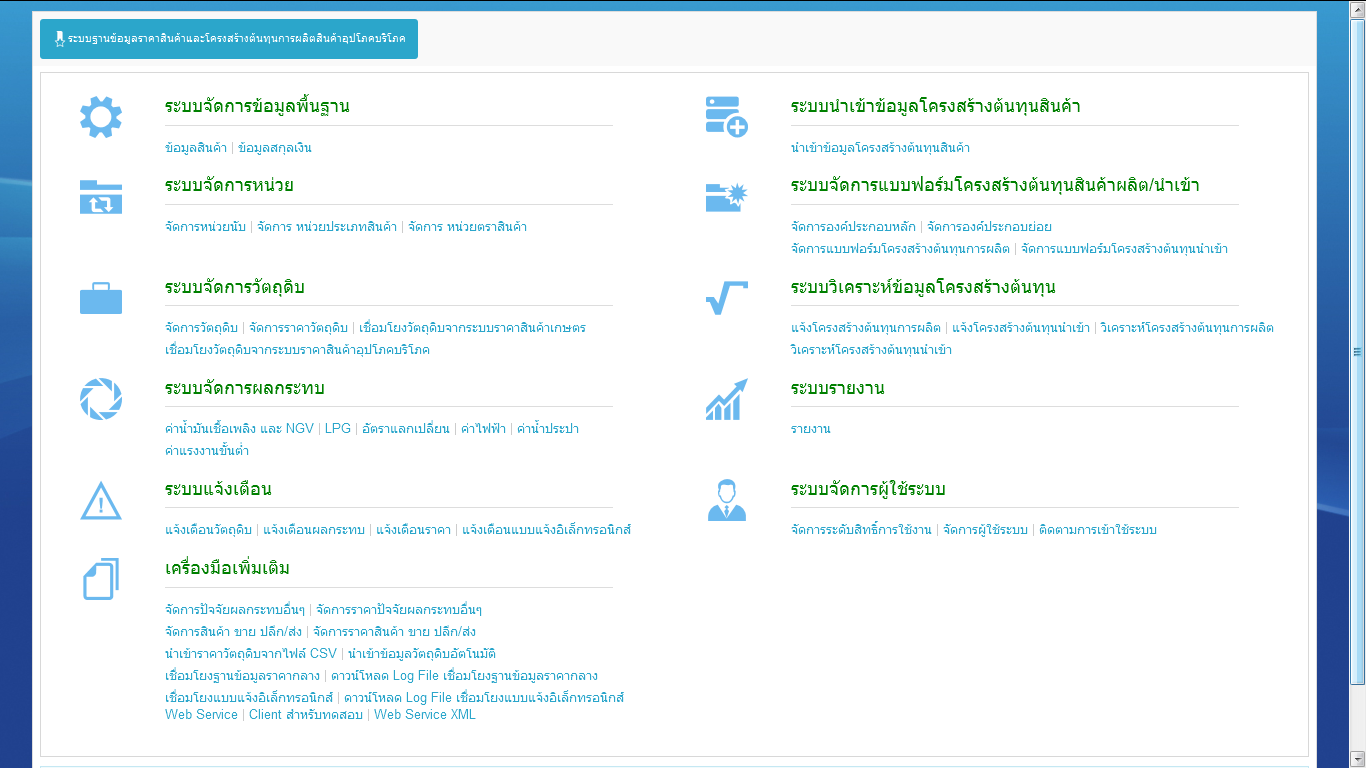Open the รายงาน link
This screenshot has width=1366, height=768.
(x=811, y=429)
